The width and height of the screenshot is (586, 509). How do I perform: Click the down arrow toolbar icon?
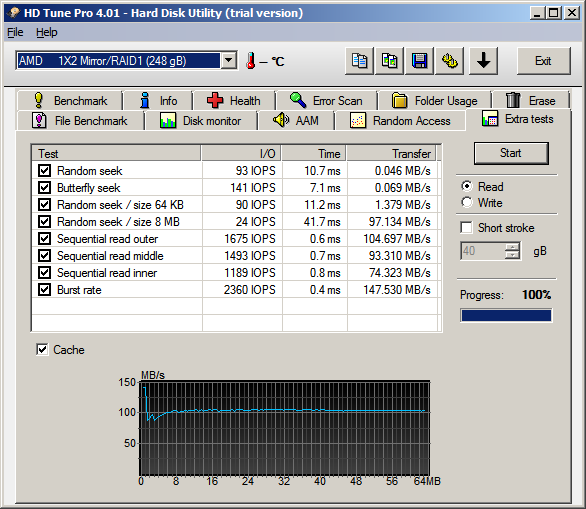[484, 61]
